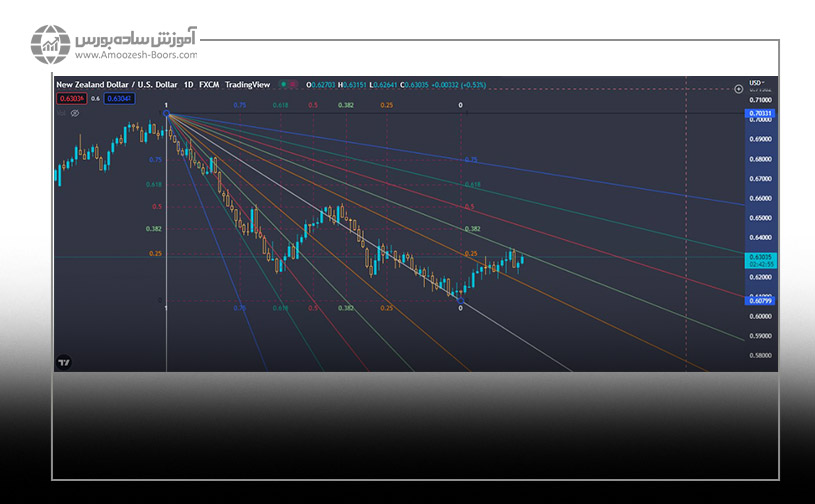Click the 1D interval label in the chart legend
Viewport: 815px width, 504px height.
(x=188, y=84)
